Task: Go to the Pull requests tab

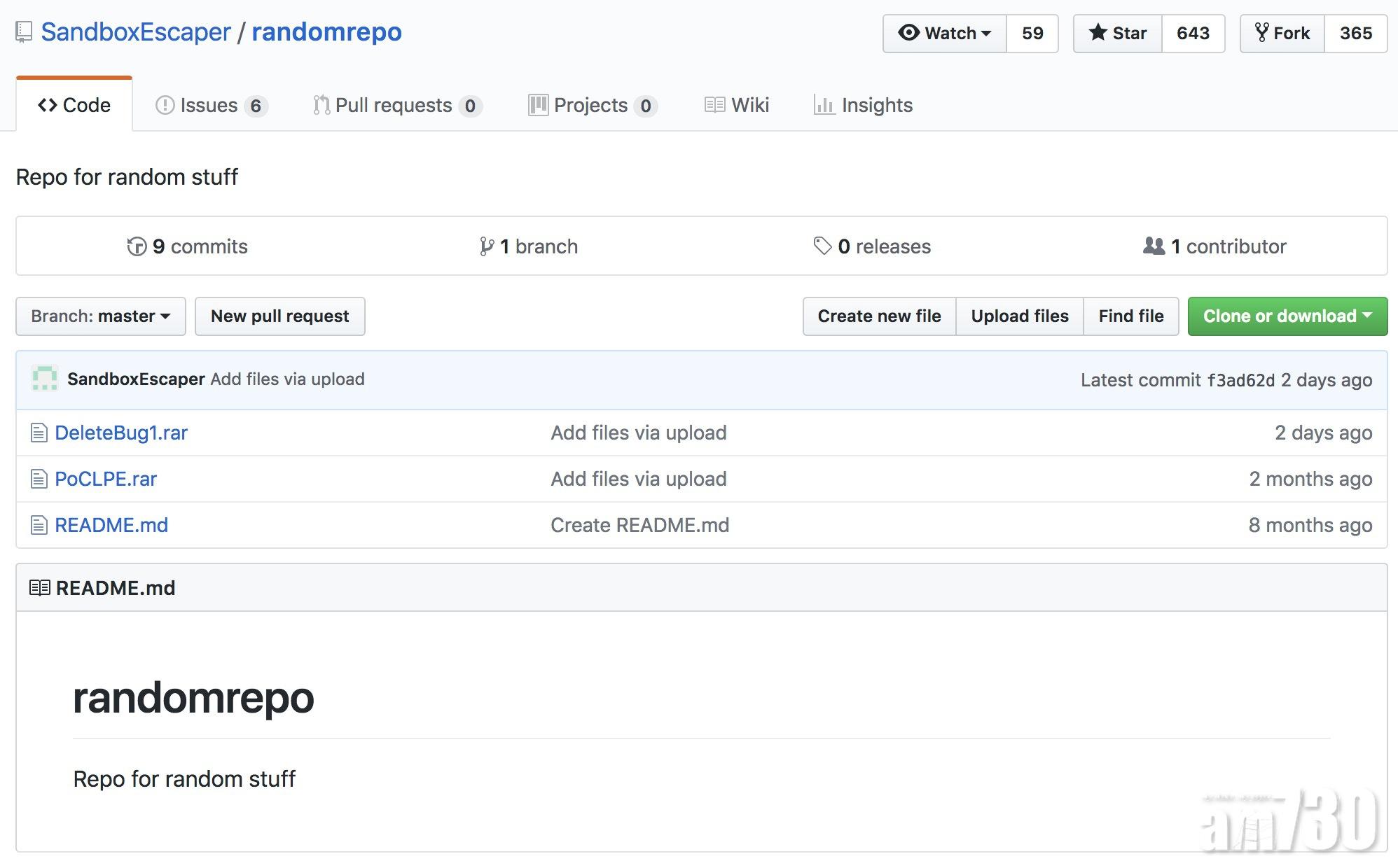Action: [x=396, y=105]
